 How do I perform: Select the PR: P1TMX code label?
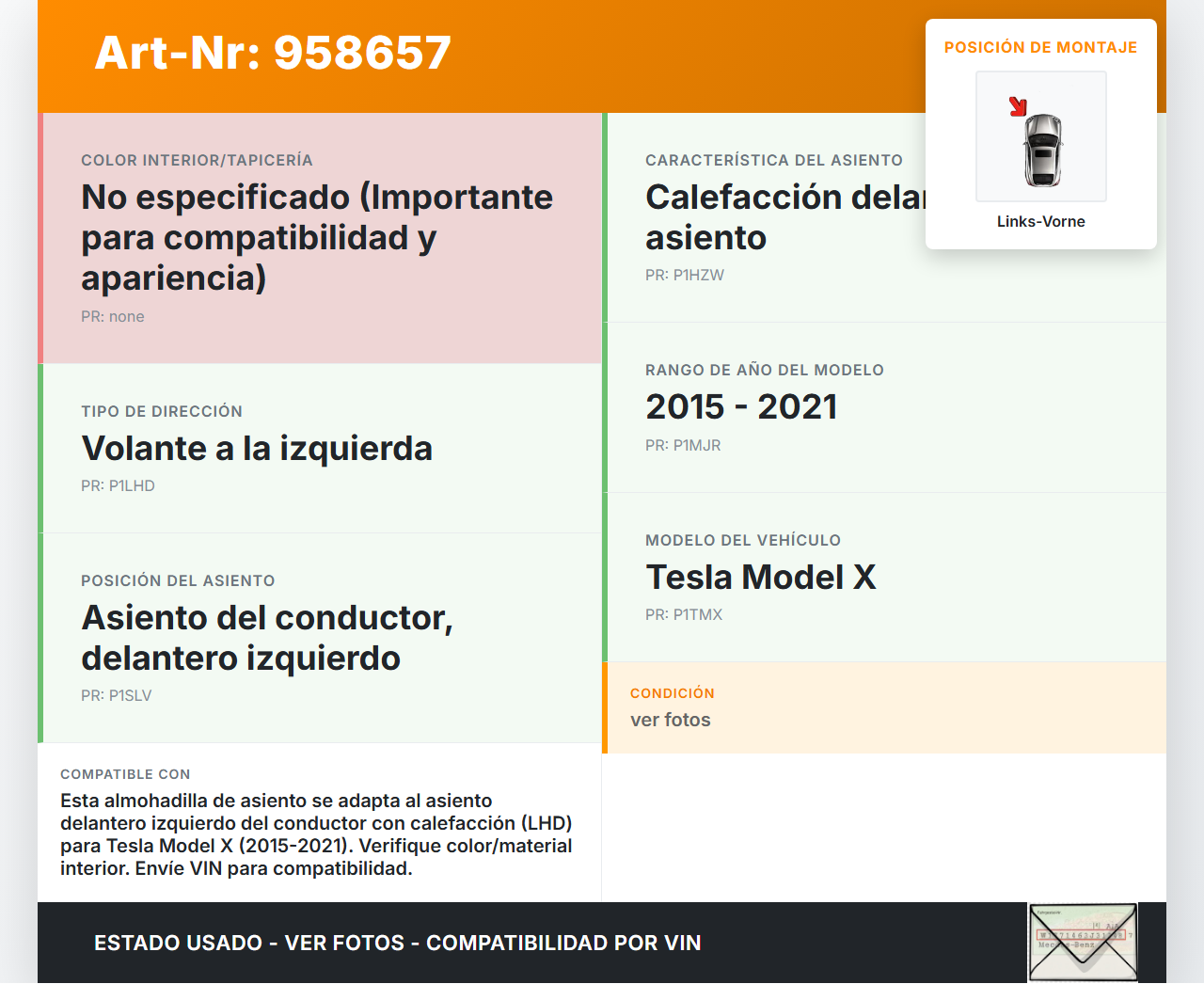point(684,614)
